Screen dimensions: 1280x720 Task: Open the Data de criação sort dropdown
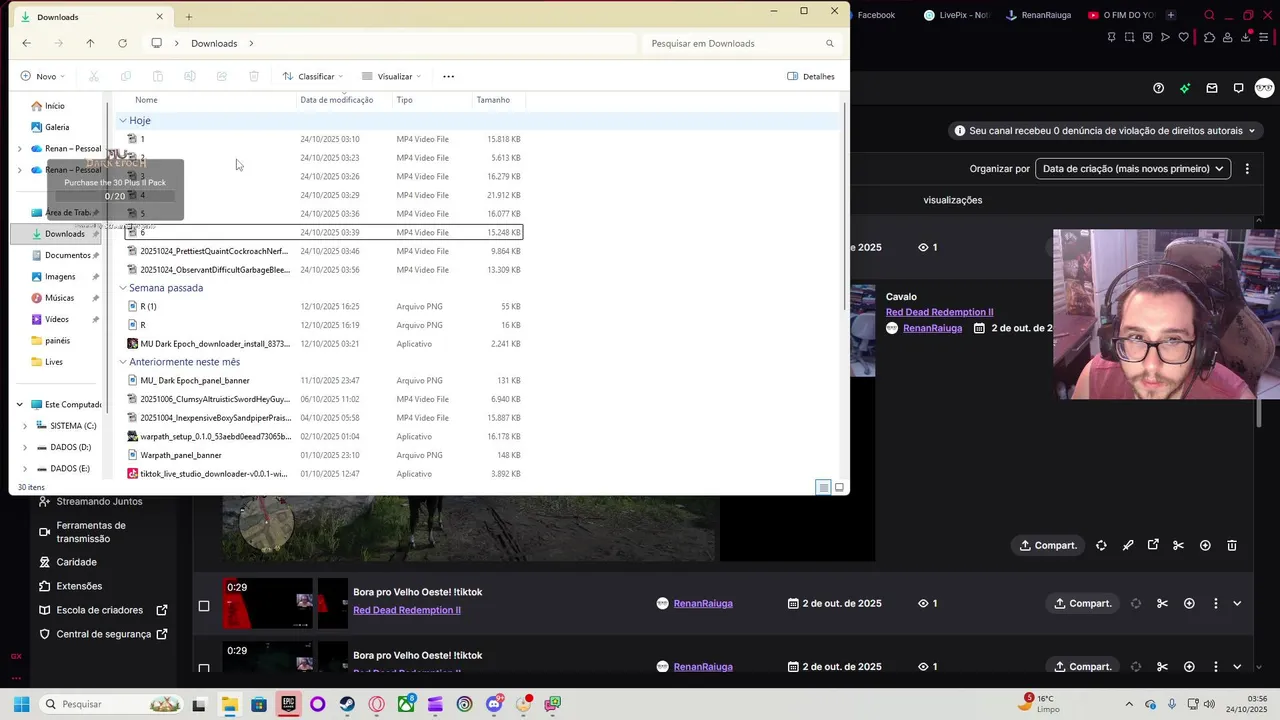click(1133, 169)
